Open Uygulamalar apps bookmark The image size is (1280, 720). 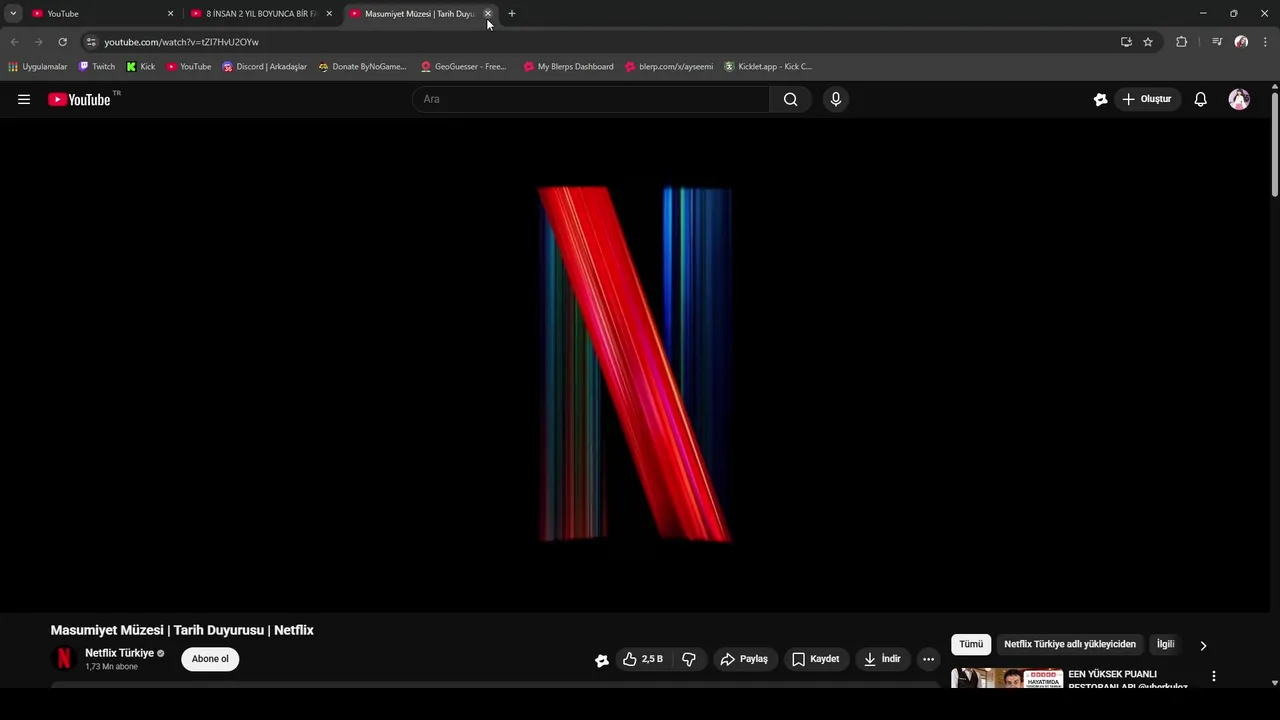point(38,67)
